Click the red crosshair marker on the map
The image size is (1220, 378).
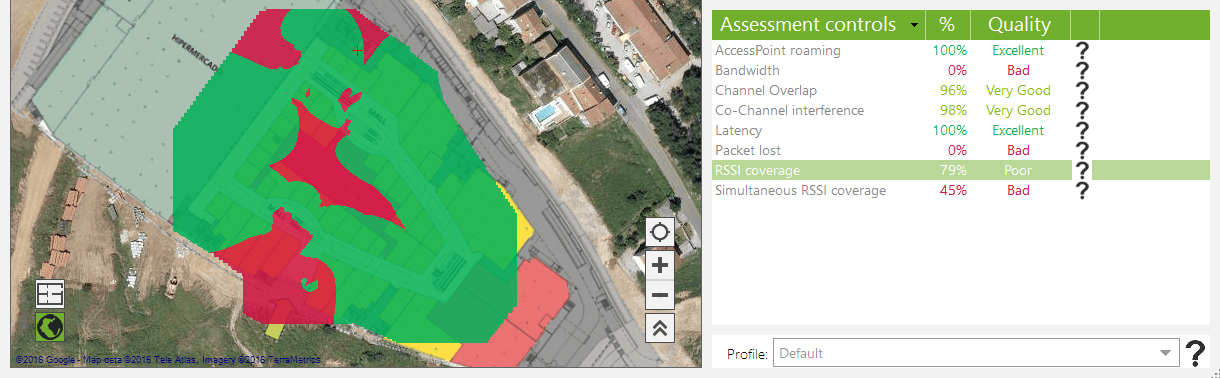[357, 49]
